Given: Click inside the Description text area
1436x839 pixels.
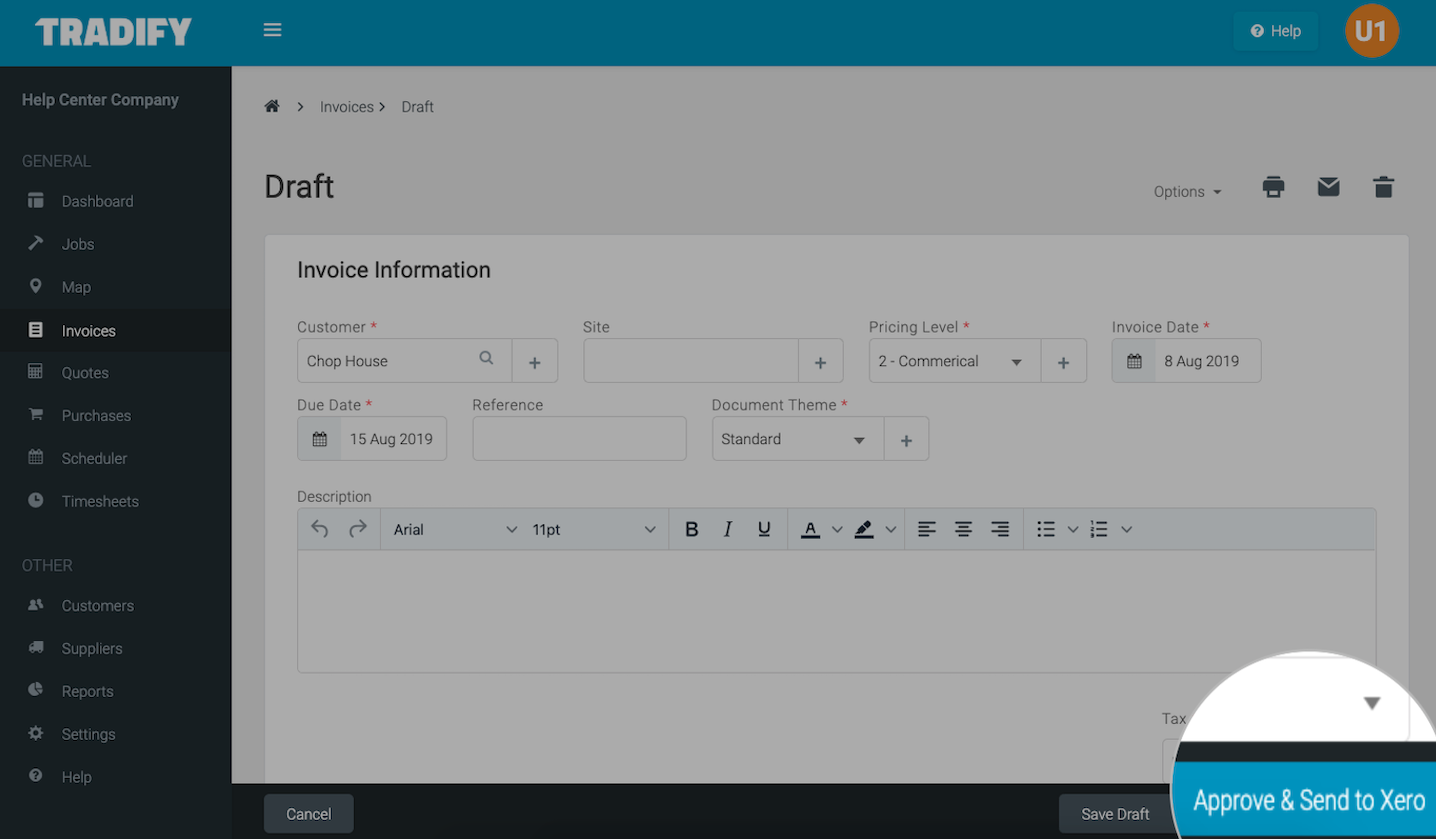Looking at the screenshot, I should click(x=836, y=611).
